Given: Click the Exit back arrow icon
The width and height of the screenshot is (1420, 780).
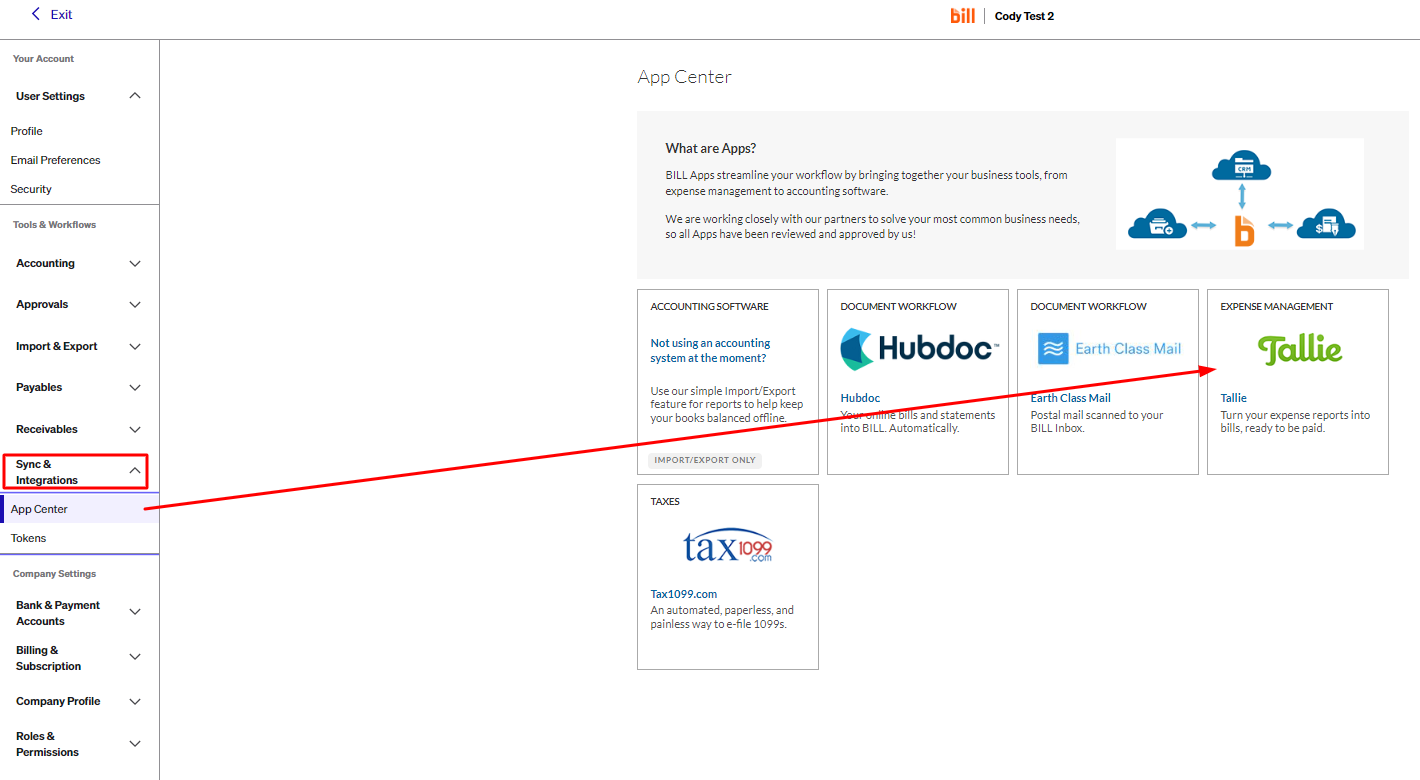Looking at the screenshot, I should [x=37, y=14].
